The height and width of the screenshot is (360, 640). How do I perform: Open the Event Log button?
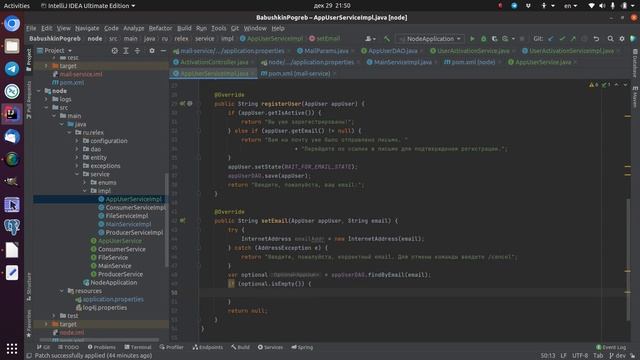(x=611, y=347)
